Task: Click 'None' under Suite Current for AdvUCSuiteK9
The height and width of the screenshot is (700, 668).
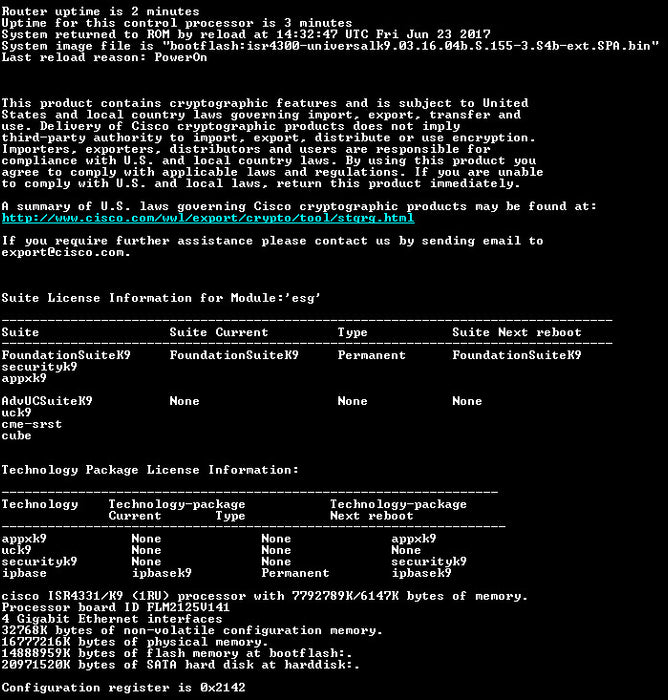Action: pyautogui.click(x=184, y=401)
